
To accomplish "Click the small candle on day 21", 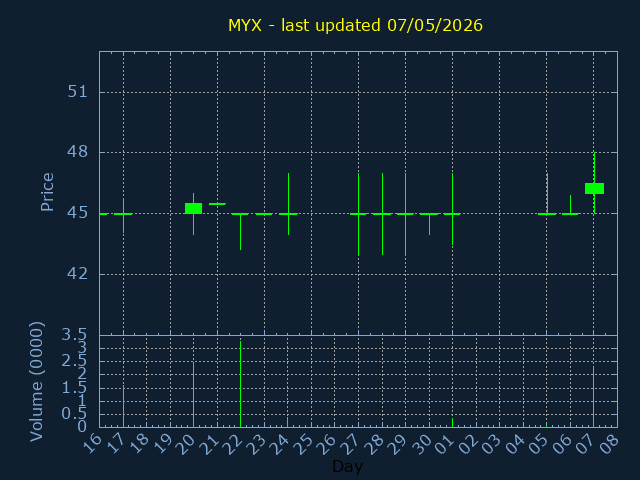I will [217, 204].
